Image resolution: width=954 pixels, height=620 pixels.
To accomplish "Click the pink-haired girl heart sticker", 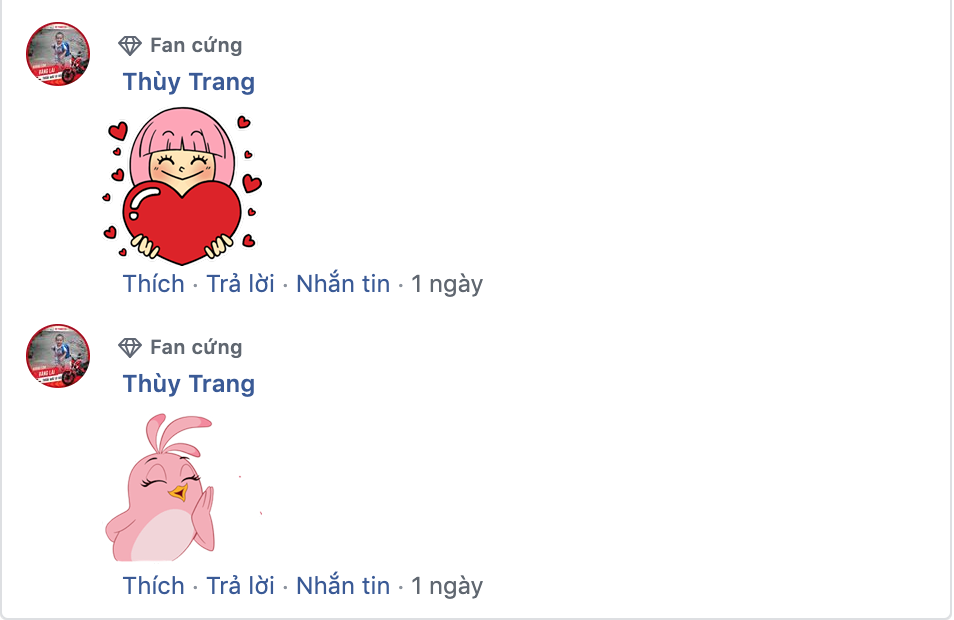I will point(182,186).
